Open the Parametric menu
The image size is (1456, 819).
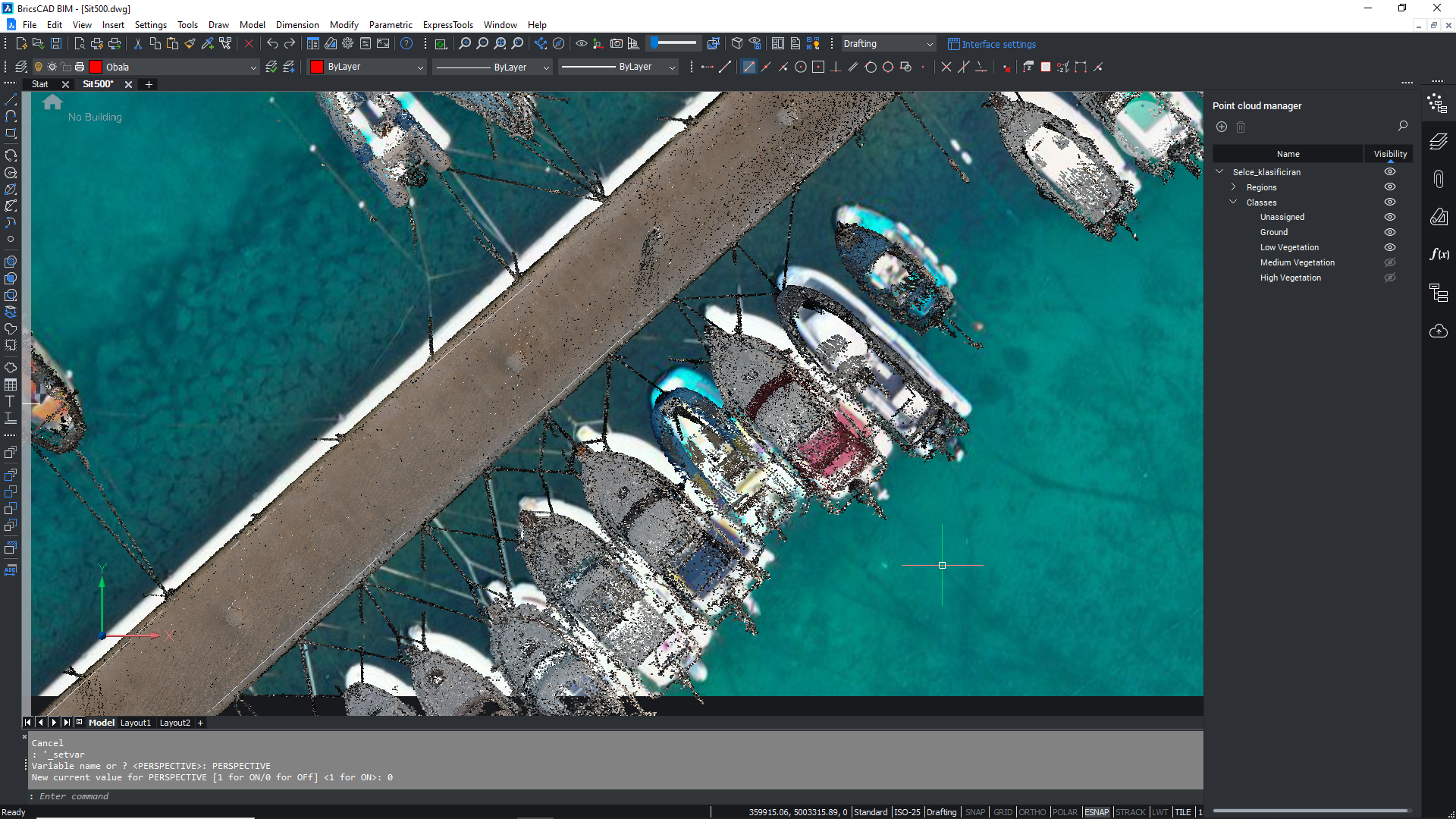click(x=391, y=25)
